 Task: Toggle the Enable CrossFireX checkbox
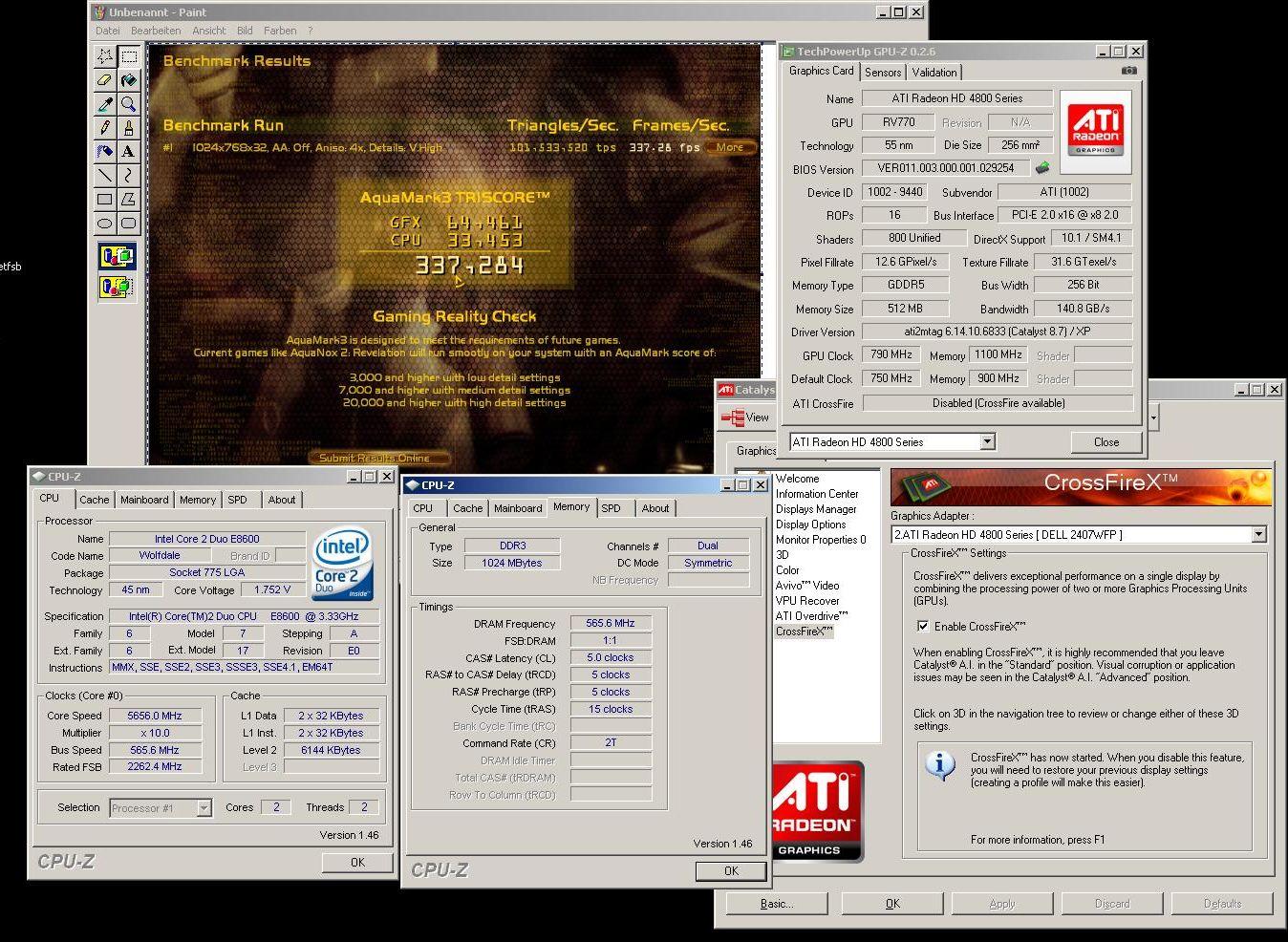(x=922, y=626)
